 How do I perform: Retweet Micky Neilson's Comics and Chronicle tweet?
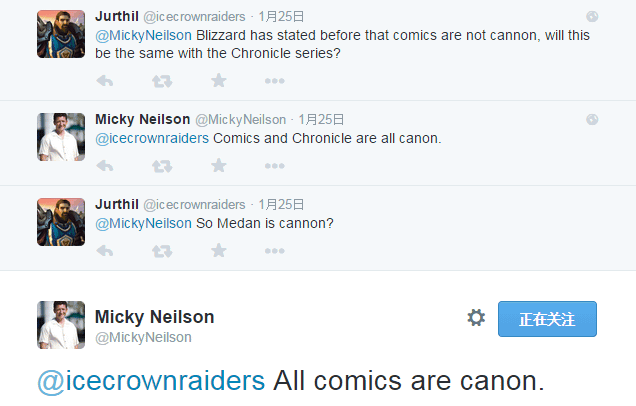161,166
